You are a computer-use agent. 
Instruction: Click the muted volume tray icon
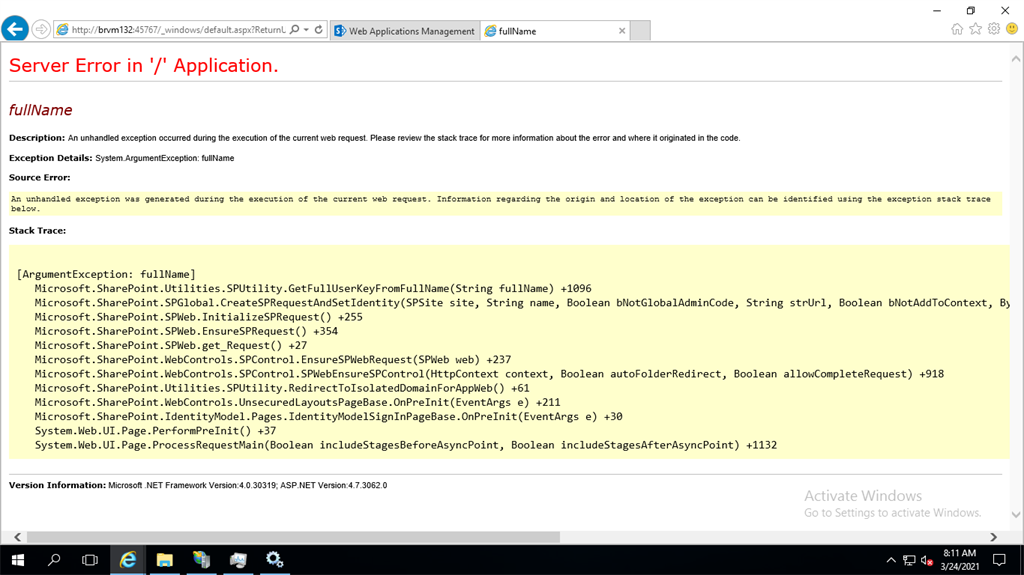pos(927,560)
